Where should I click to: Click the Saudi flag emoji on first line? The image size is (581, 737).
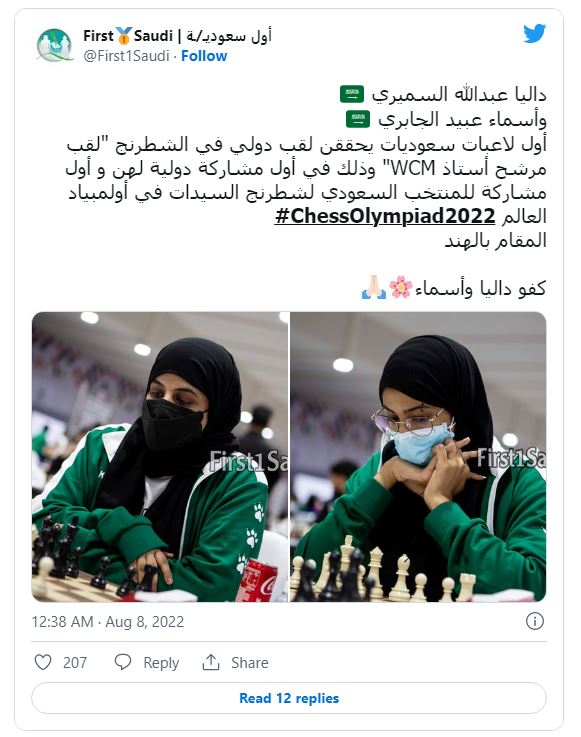coord(352,94)
